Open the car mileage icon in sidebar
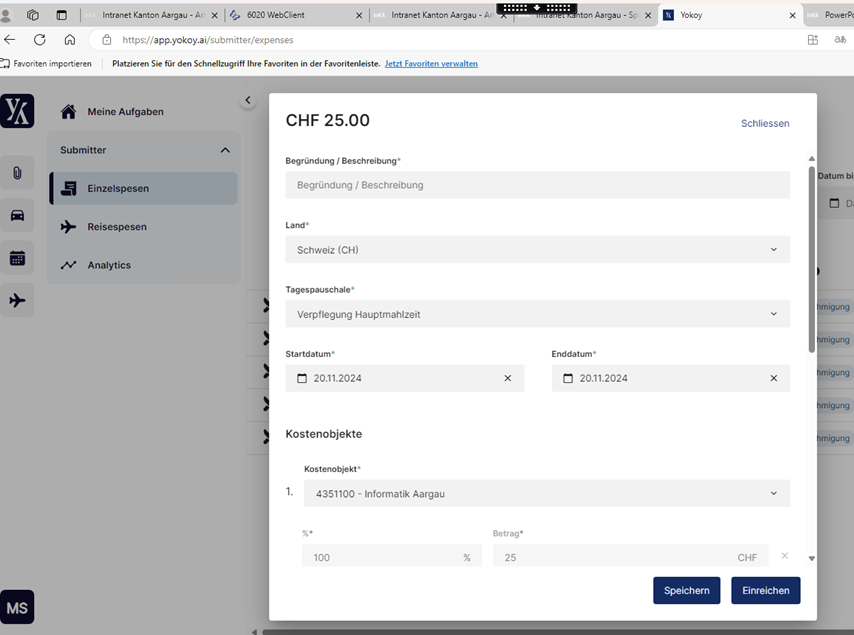The image size is (854, 635). click(x=17, y=215)
